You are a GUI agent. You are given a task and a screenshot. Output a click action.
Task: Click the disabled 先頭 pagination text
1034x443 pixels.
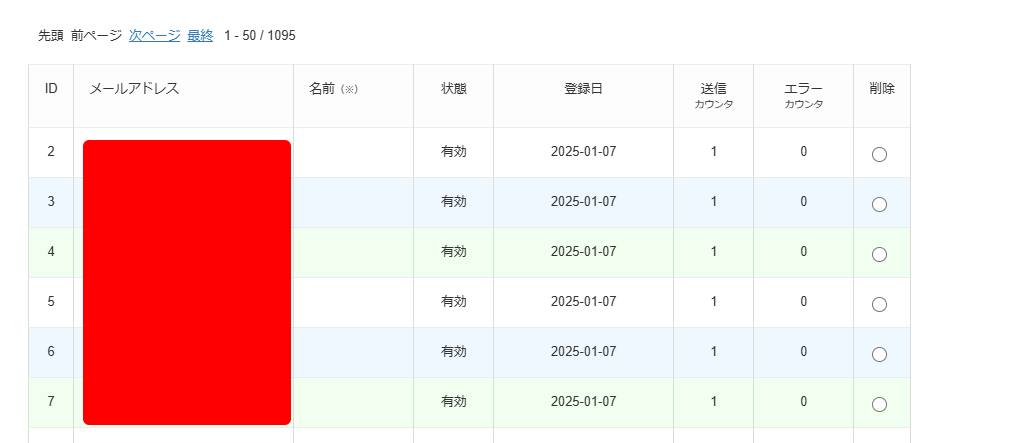51,36
